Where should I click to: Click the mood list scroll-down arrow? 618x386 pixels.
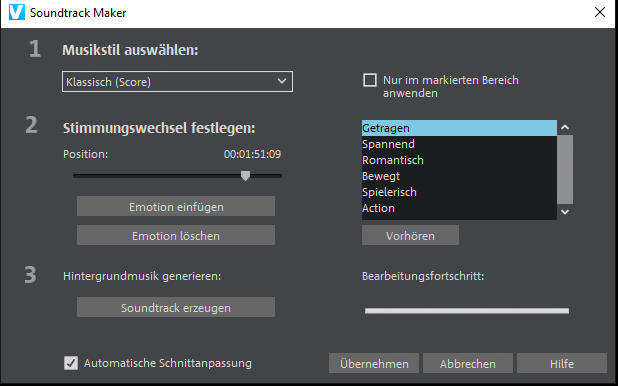click(x=565, y=212)
